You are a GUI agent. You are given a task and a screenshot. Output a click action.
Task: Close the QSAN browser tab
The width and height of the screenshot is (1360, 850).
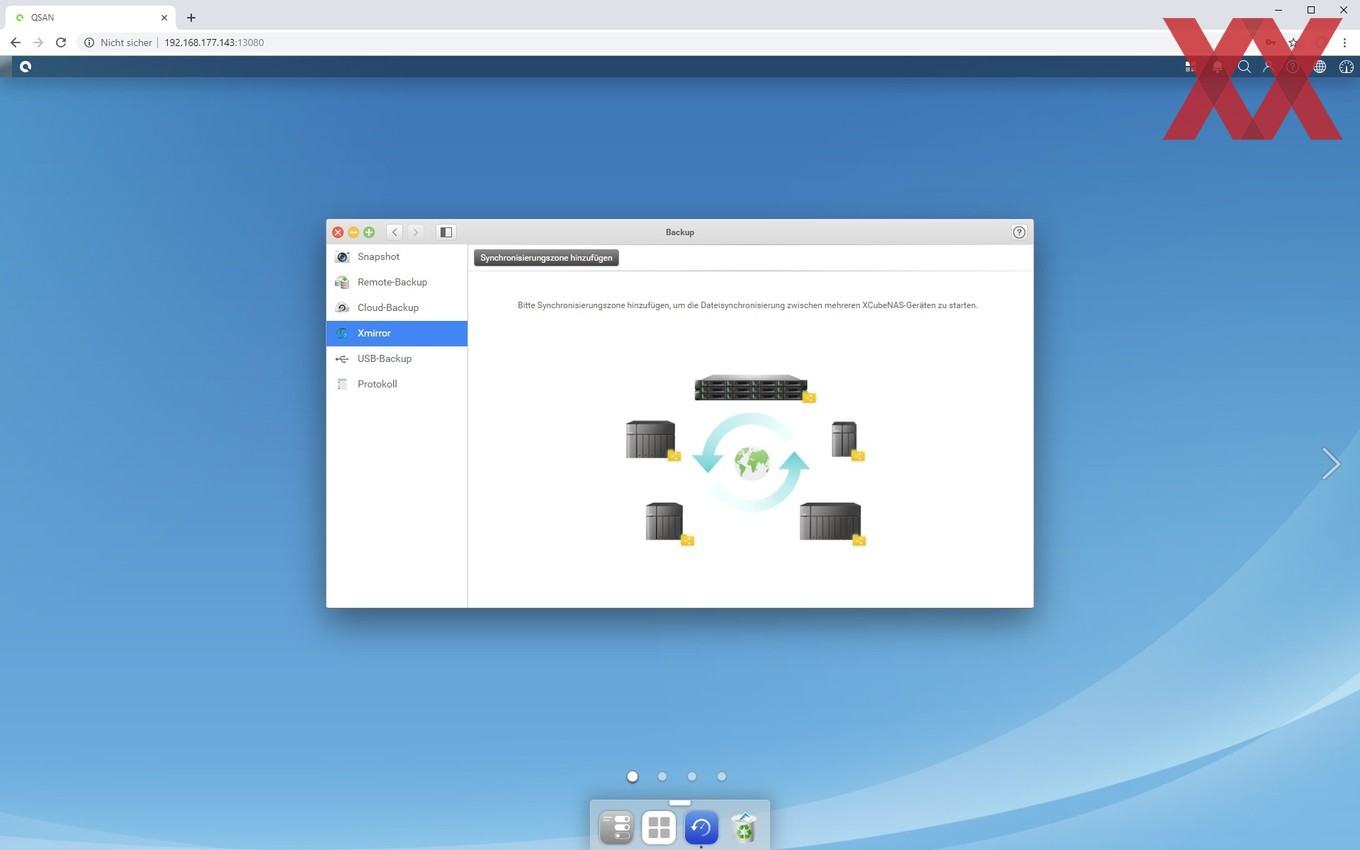tap(164, 17)
